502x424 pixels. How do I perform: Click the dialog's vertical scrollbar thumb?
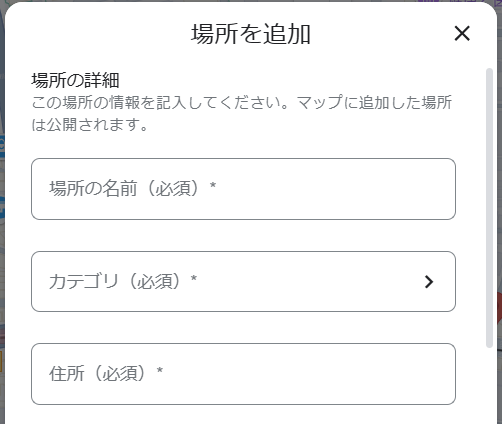pos(489,208)
